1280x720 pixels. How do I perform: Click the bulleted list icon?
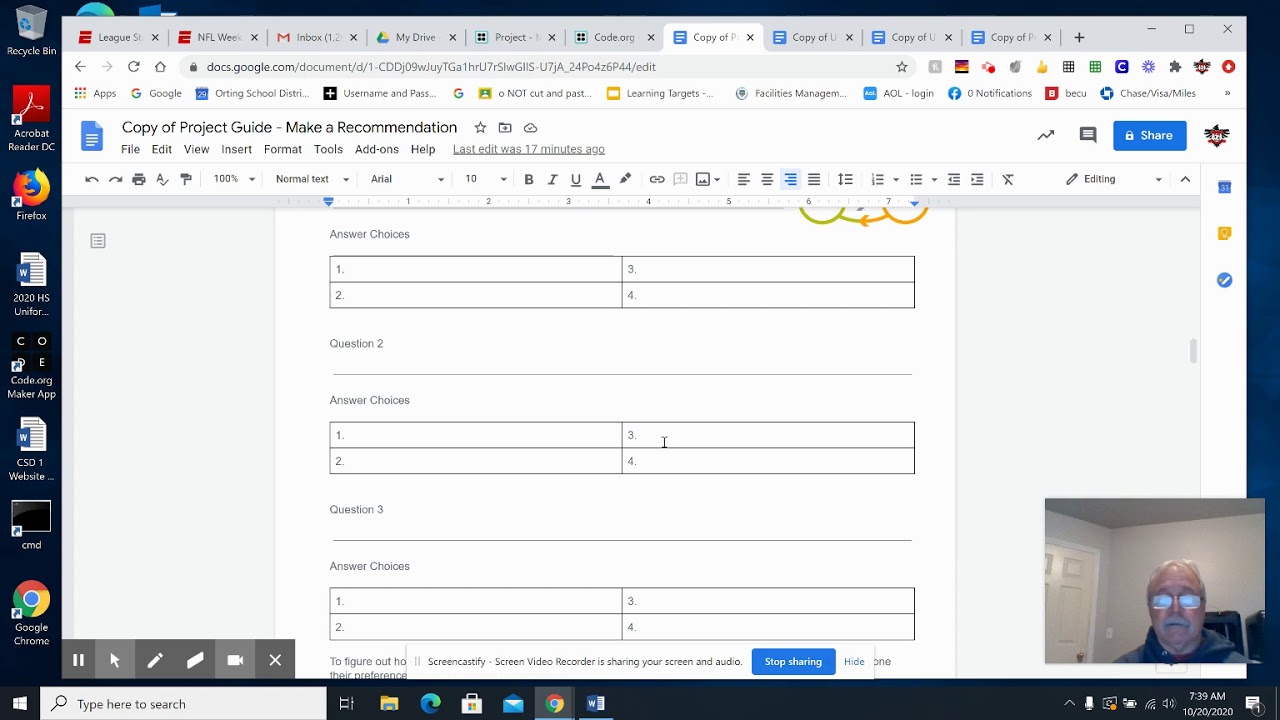point(916,179)
